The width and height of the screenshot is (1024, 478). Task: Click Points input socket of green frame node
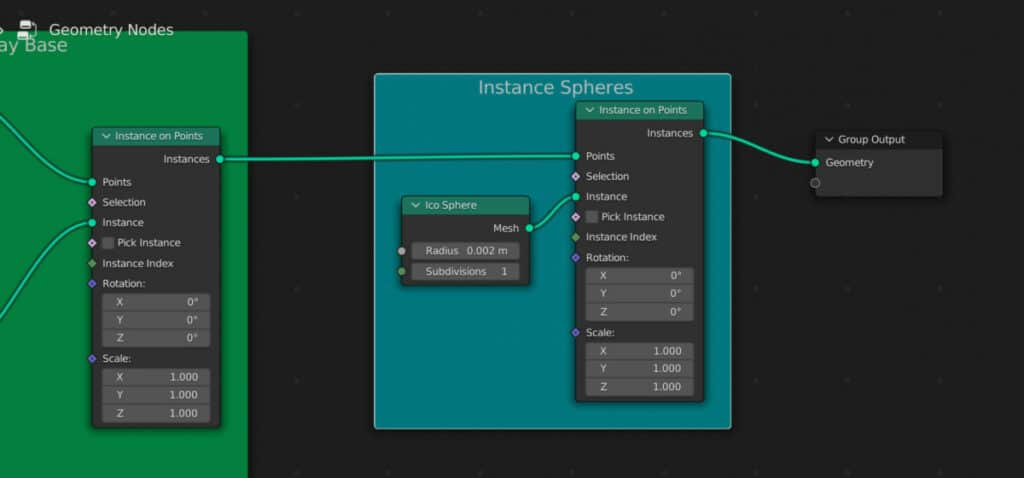click(x=92, y=182)
